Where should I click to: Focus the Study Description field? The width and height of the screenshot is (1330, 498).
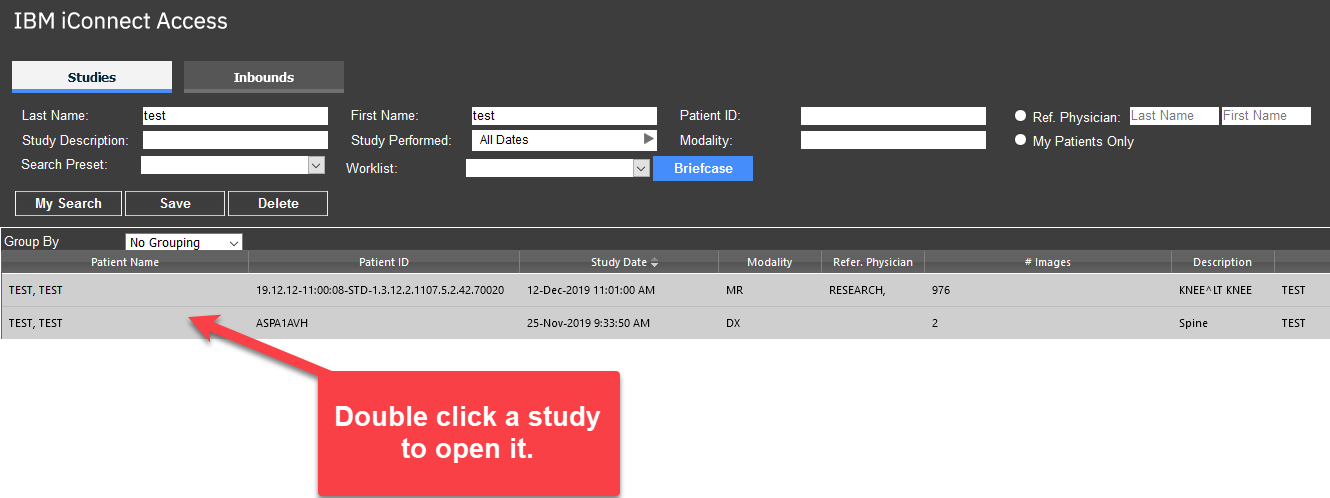point(235,140)
